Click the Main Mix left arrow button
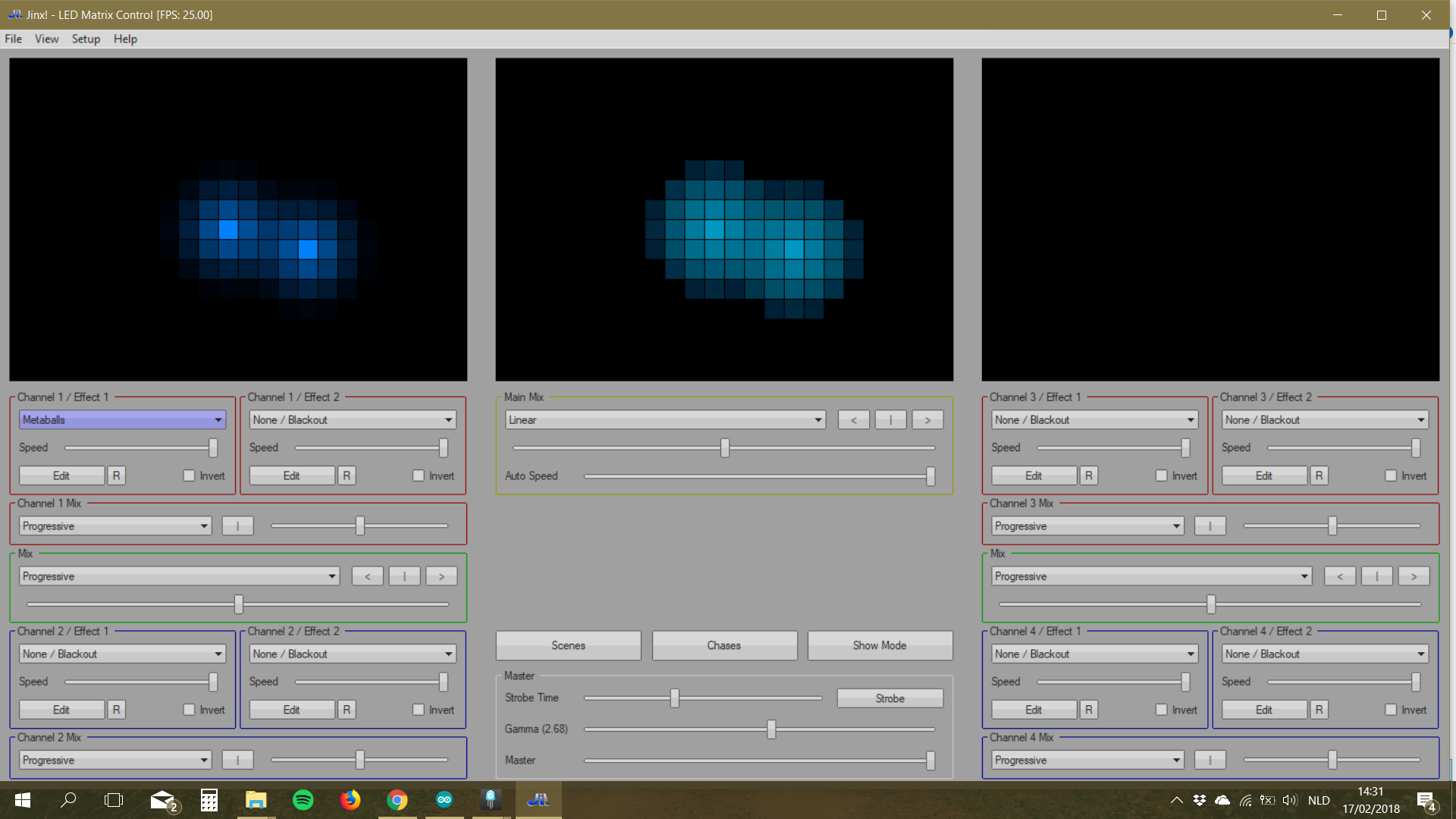The image size is (1456, 819). click(x=853, y=420)
